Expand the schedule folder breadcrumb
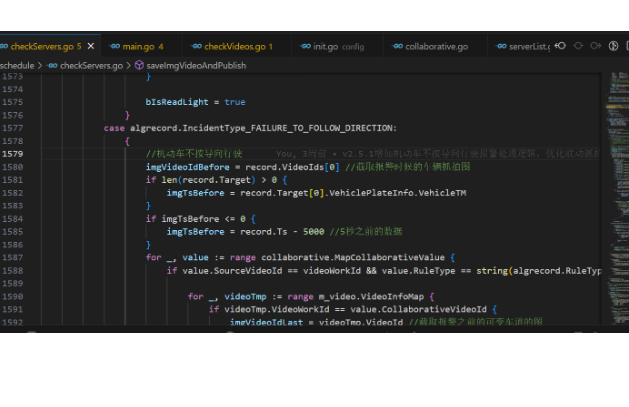This screenshot has width=629, height=407. click(18, 65)
